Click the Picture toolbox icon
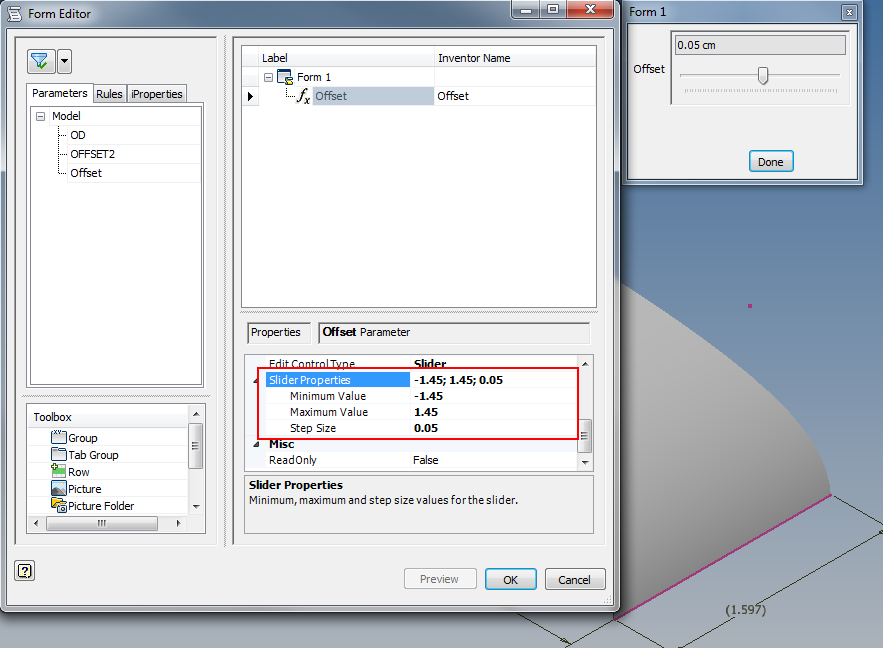 coord(59,488)
